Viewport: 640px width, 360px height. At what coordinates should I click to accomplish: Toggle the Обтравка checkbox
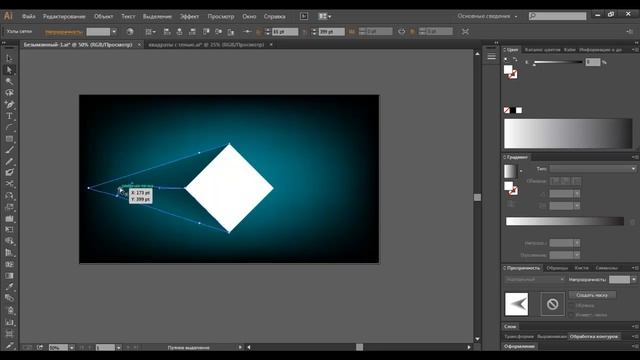coord(572,305)
